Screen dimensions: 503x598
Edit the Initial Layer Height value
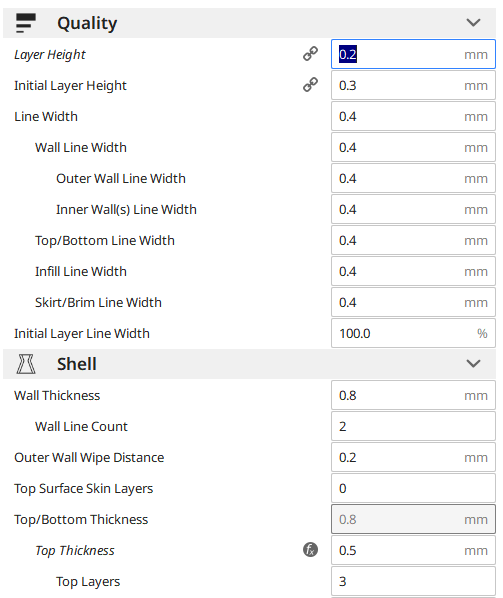click(x=413, y=85)
